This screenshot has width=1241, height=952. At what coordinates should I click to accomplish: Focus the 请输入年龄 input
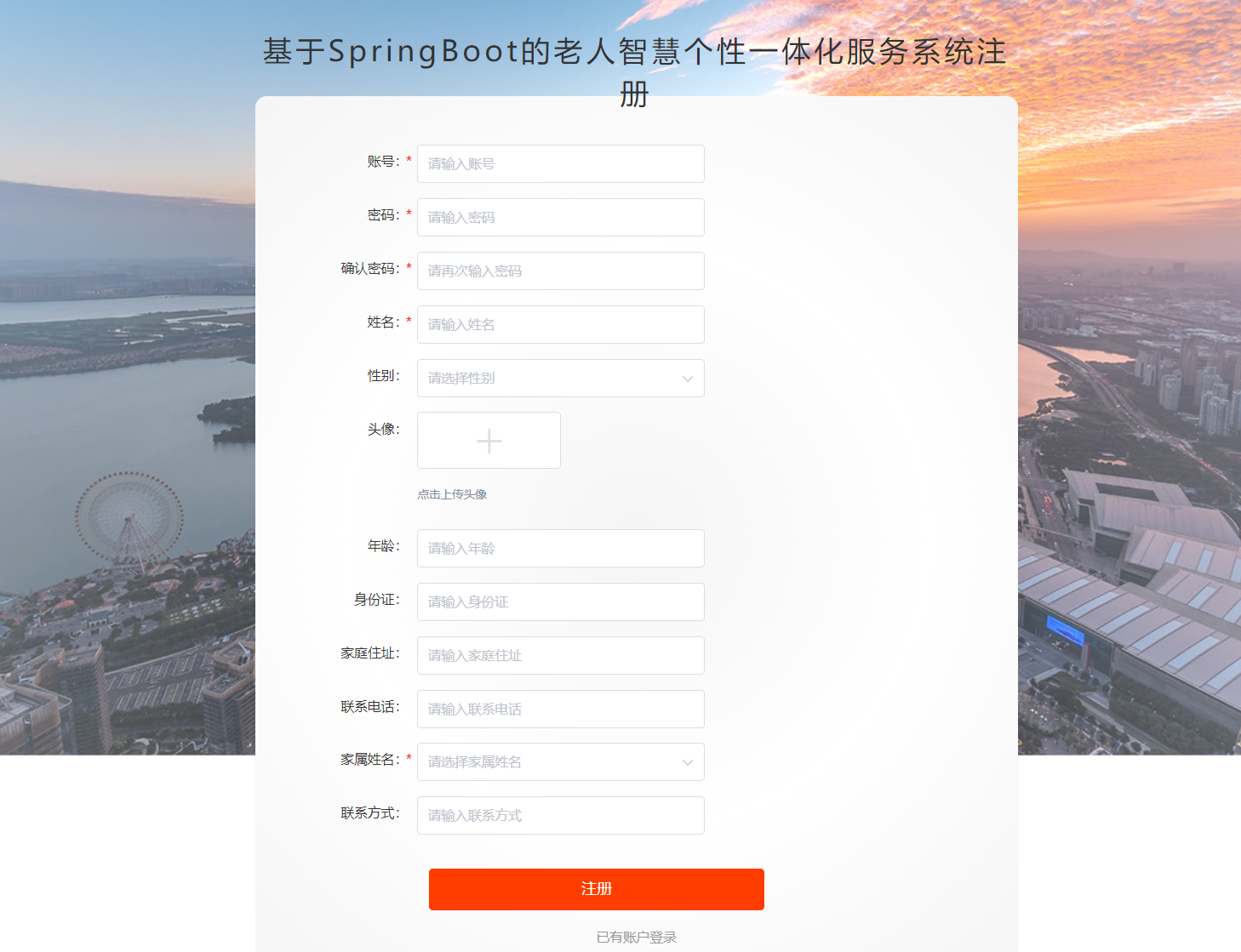pyautogui.click(x=560, y=549)
